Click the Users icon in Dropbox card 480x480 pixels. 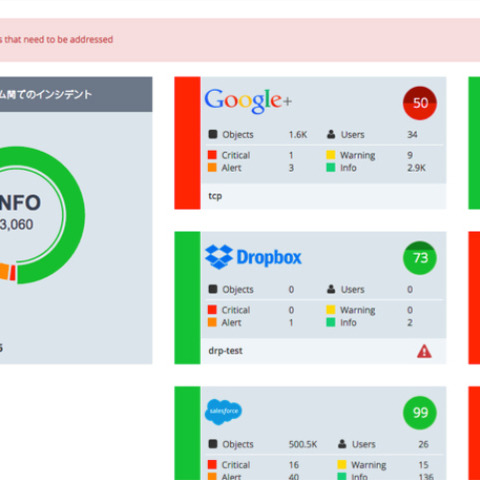tap(331, 289)
